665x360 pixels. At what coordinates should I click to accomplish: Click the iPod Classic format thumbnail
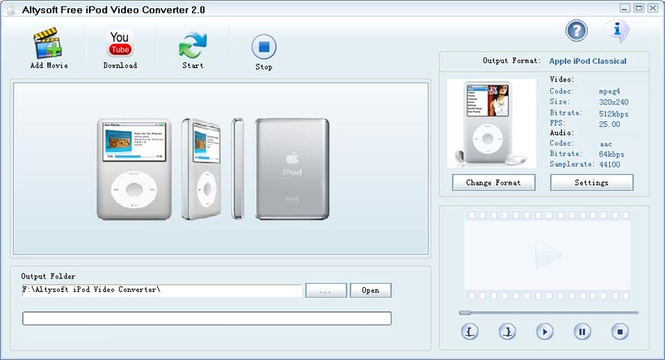492,123
